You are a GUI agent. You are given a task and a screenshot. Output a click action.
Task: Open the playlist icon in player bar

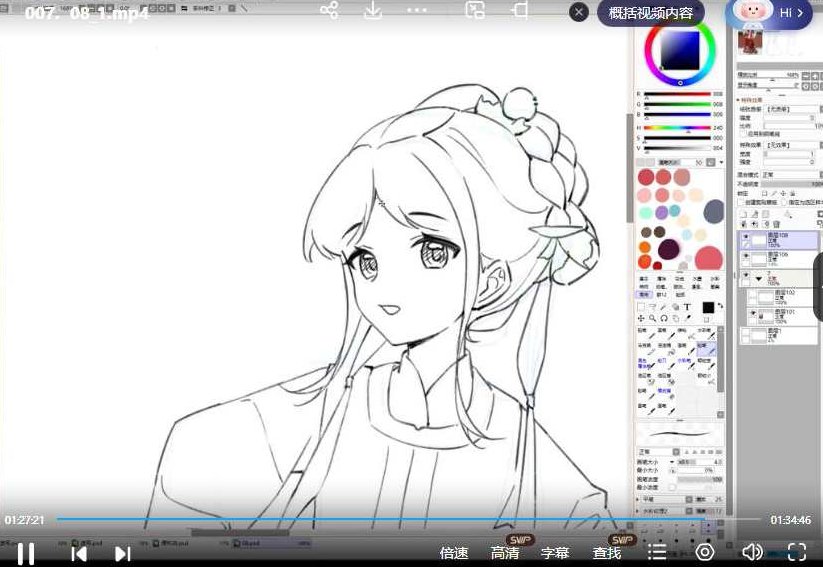point(657,552)
